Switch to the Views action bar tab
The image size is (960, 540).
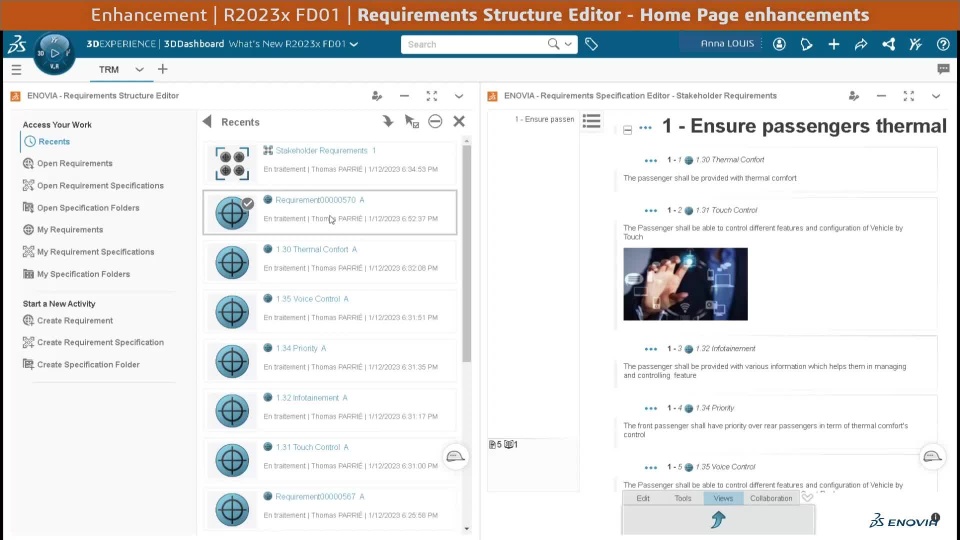coord(723,498)
